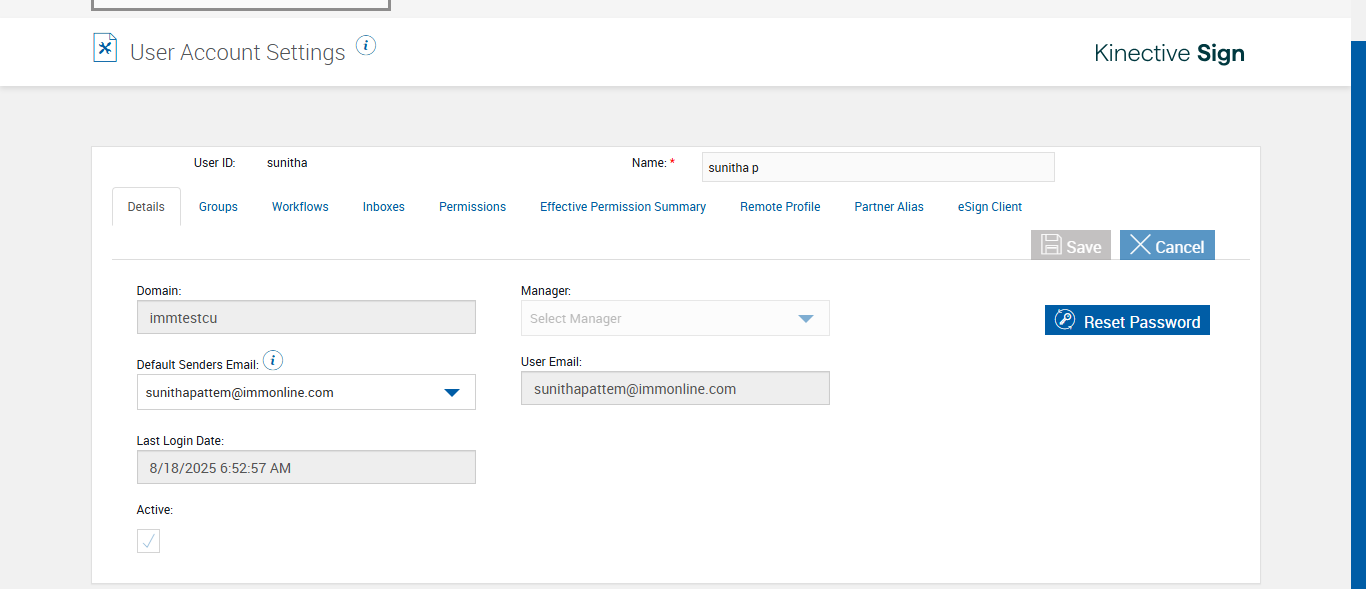Click the floppy disk Save icon
Image resolution: width=1366 pixels, height=589 pixels.
point(1051,245)
